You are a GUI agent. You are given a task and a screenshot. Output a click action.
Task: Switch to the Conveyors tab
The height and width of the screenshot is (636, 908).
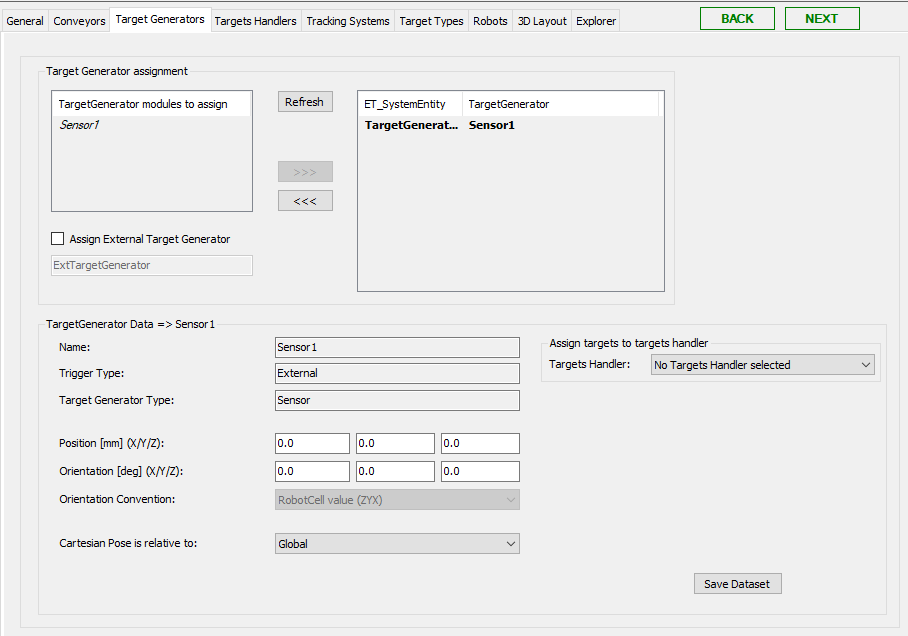click(x=79, y=21)
